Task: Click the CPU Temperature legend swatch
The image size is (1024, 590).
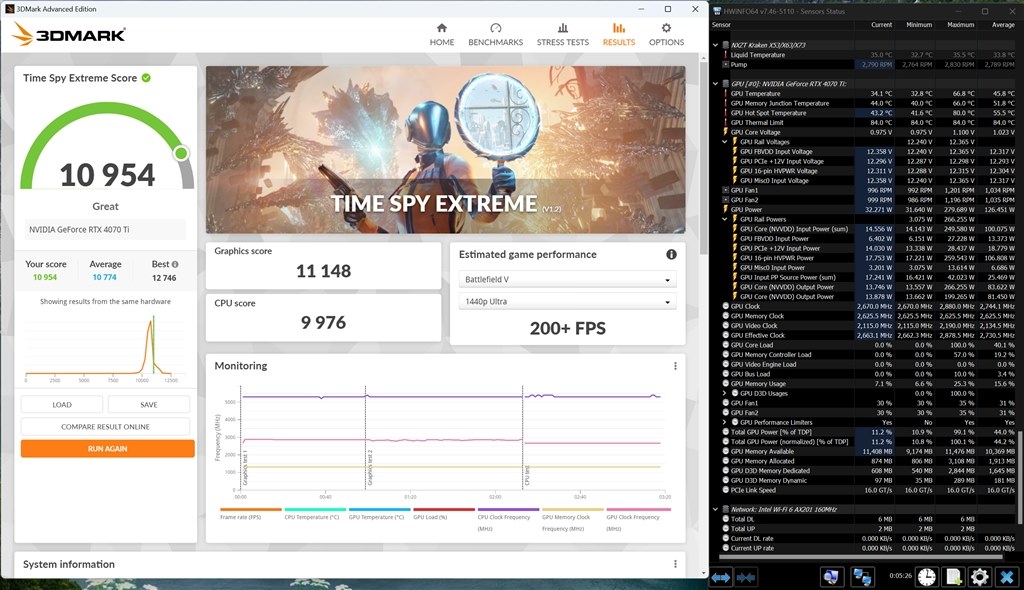Action: tap(315, 510)
